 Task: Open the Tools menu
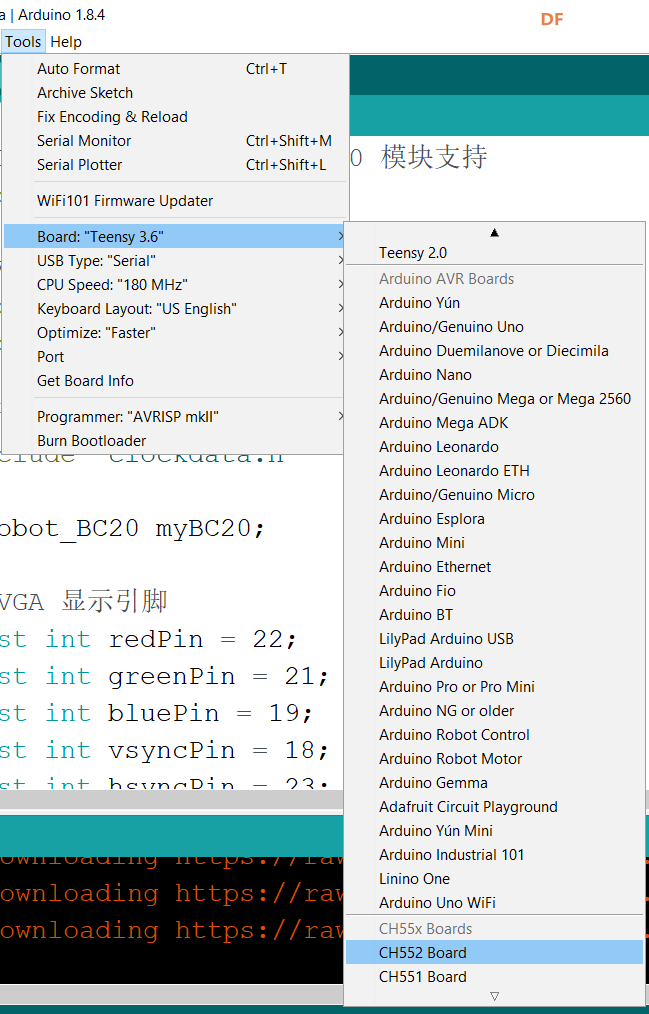click(23, 42)
